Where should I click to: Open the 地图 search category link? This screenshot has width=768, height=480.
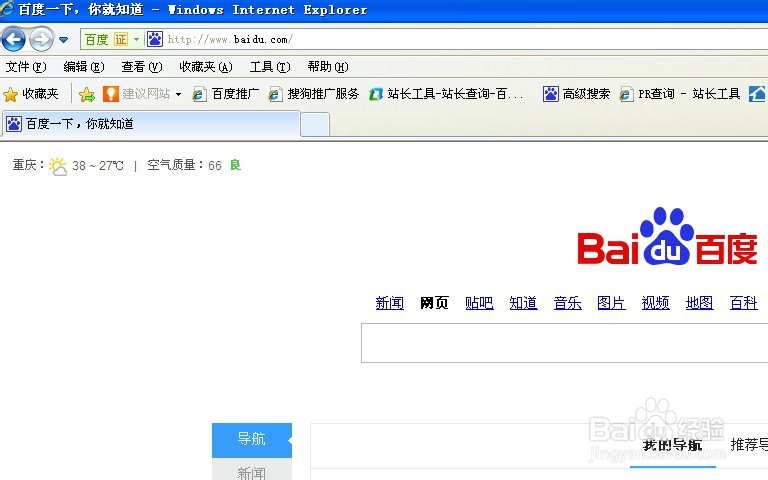point(699,303)
